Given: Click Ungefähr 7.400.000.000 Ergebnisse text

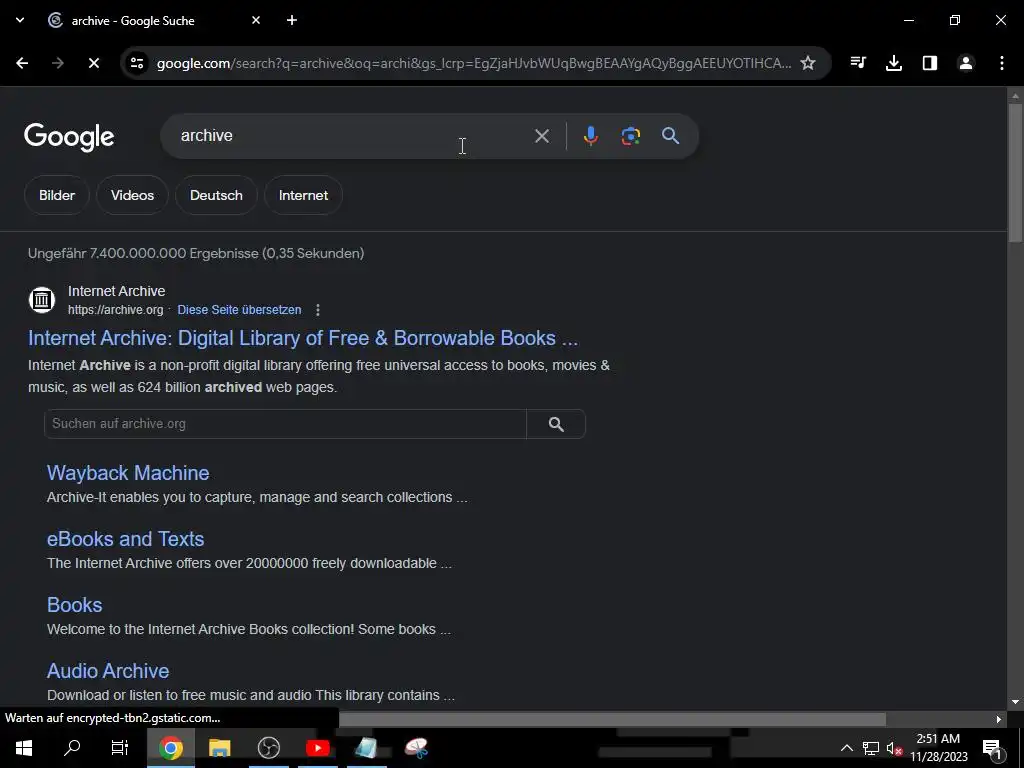Looking at the screenshot, I should pyautogui.click(x=196, y=253).
